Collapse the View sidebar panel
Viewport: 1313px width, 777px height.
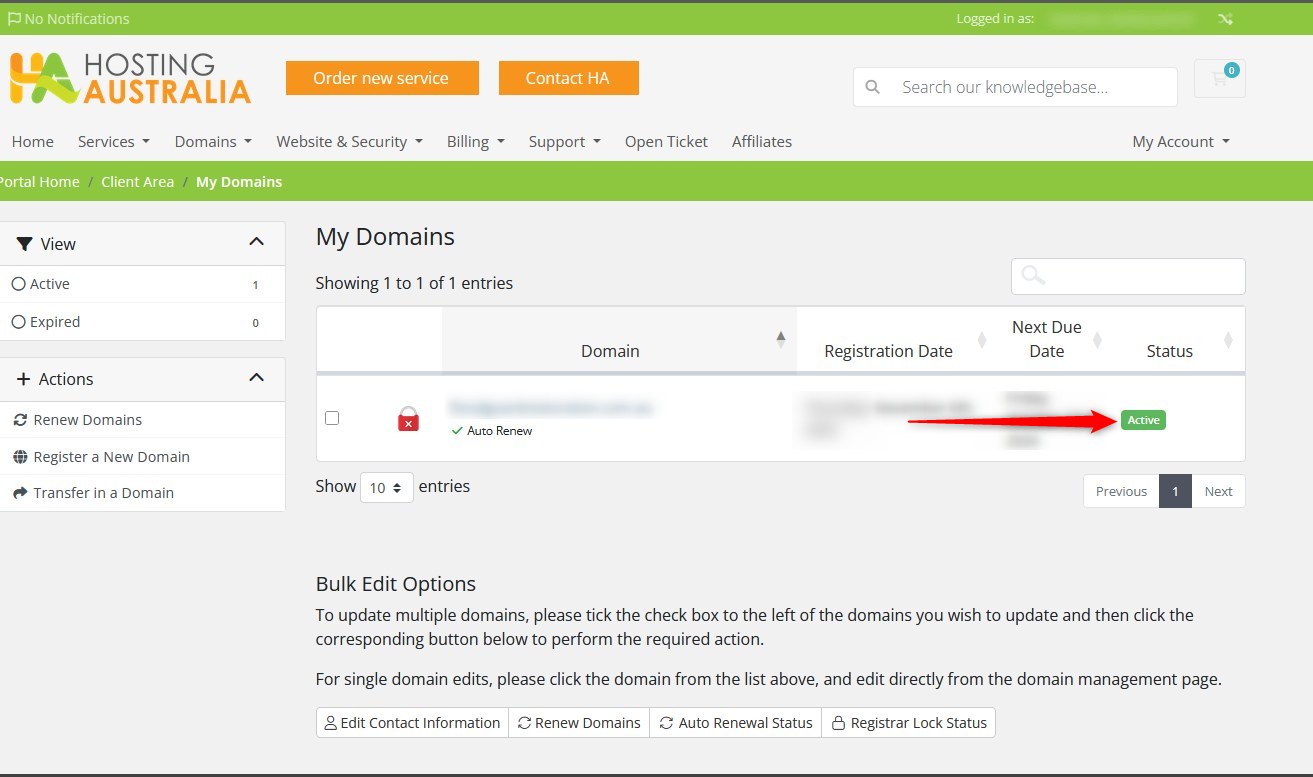click(256, 243)
